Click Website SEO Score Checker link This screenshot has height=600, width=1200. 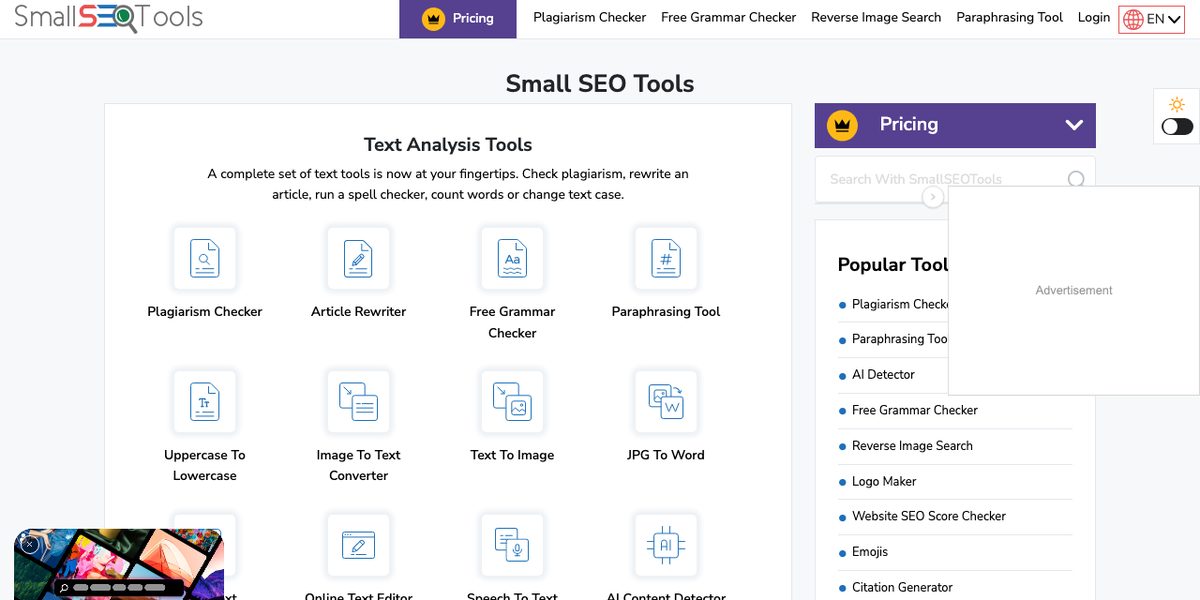pos(929,516)
